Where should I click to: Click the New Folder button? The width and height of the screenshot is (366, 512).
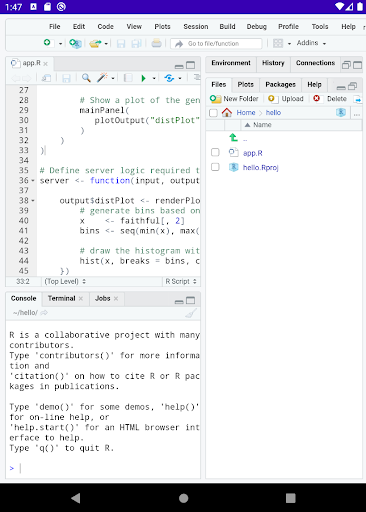(x=234, y=99)
